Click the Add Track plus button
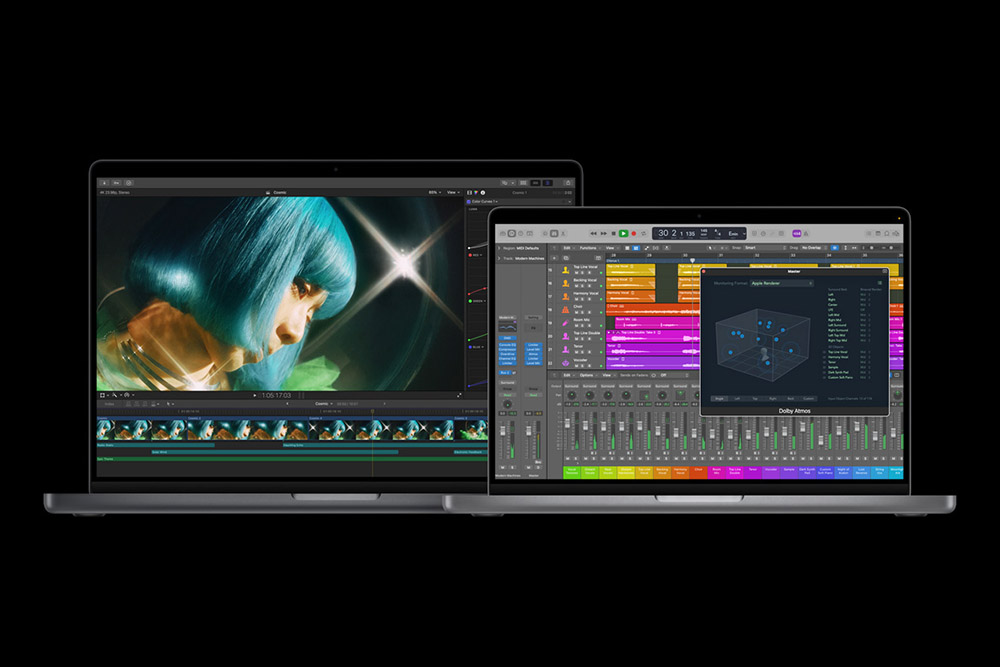 (554, 258)
